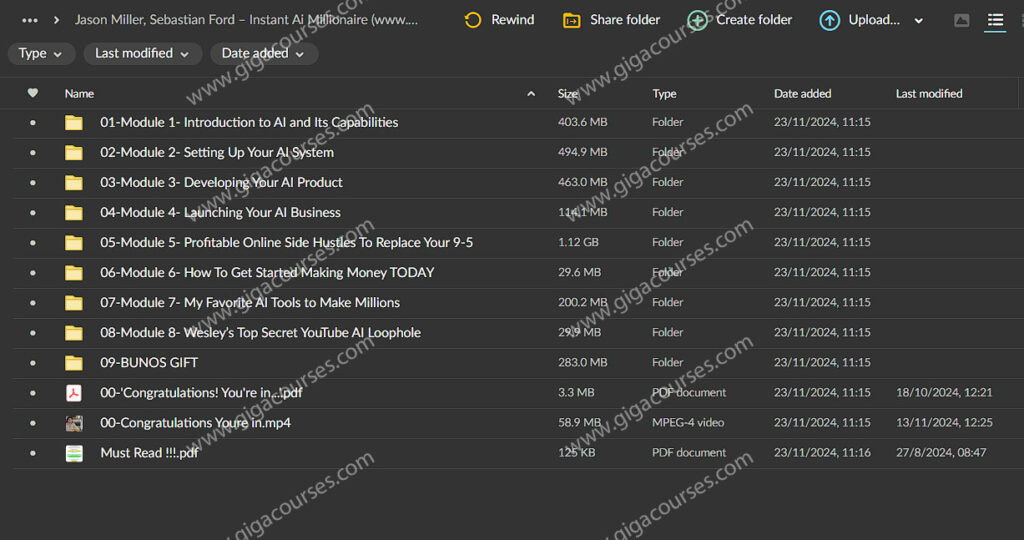Click the folder icon for 09-BUNOS GIFT
1024x540 pixels.
tap(74, 363)
